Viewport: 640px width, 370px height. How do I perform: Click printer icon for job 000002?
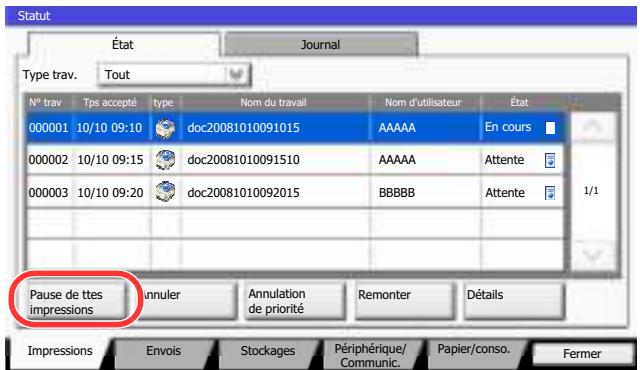pos(166,160)
